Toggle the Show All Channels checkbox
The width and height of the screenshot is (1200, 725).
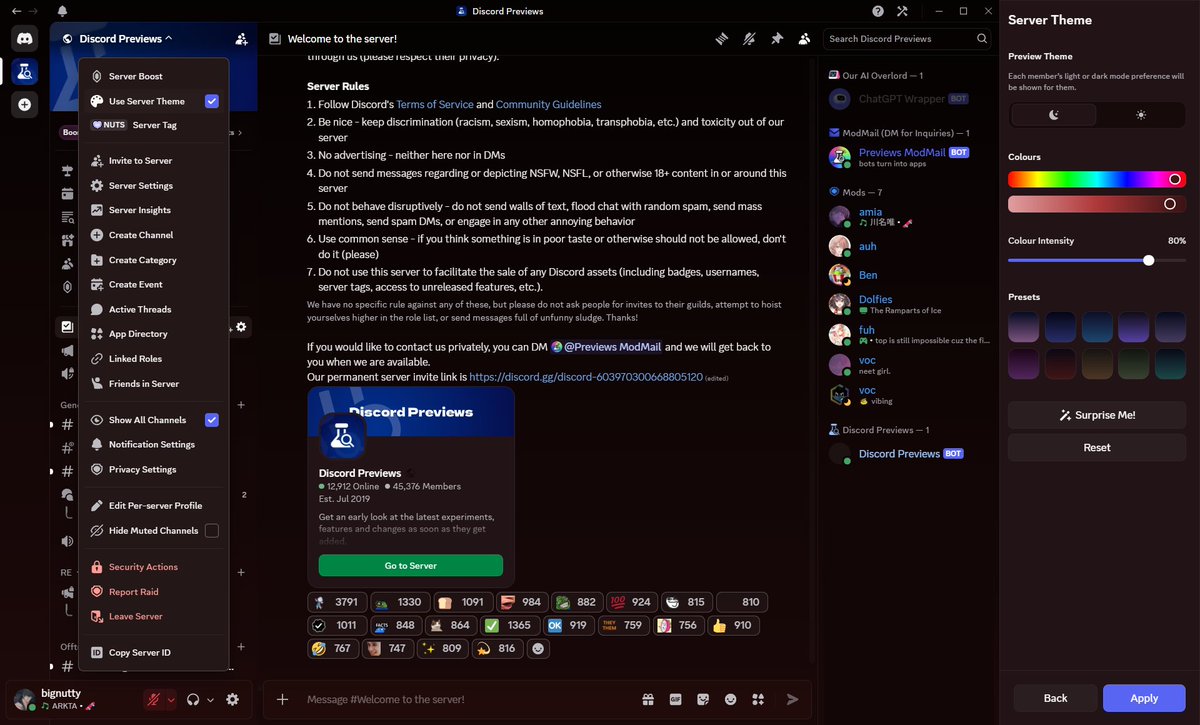(212, 420)
